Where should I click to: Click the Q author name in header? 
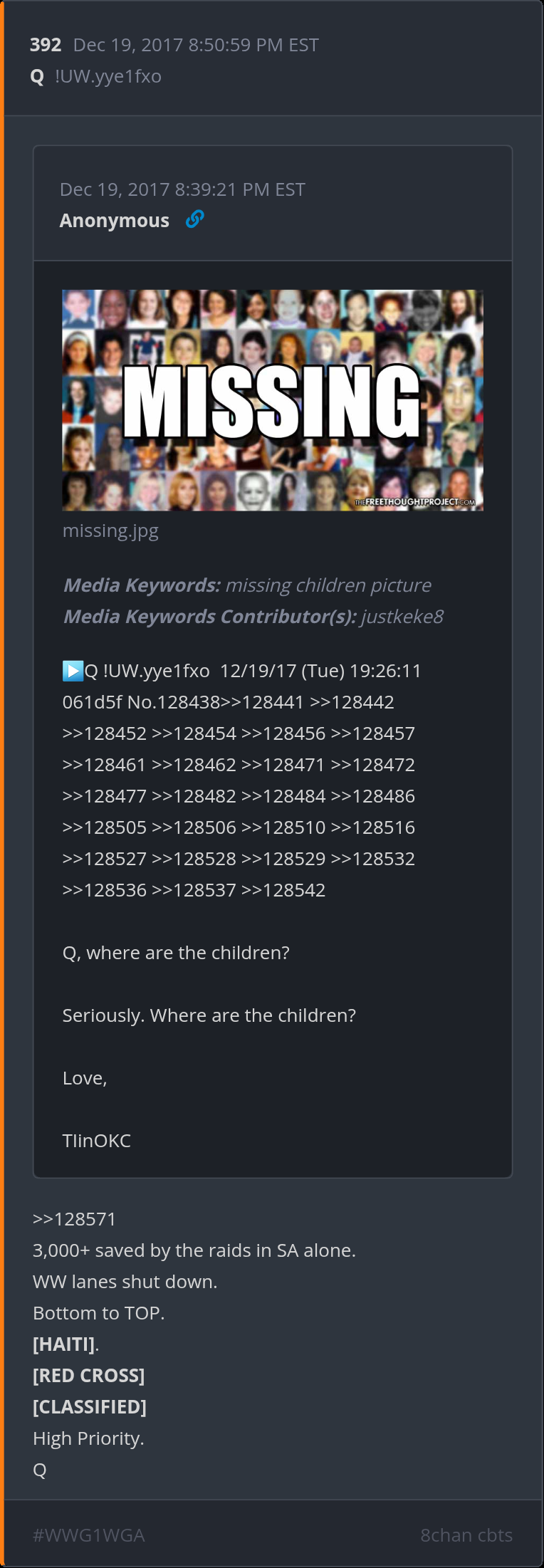(x=38, y=76)
